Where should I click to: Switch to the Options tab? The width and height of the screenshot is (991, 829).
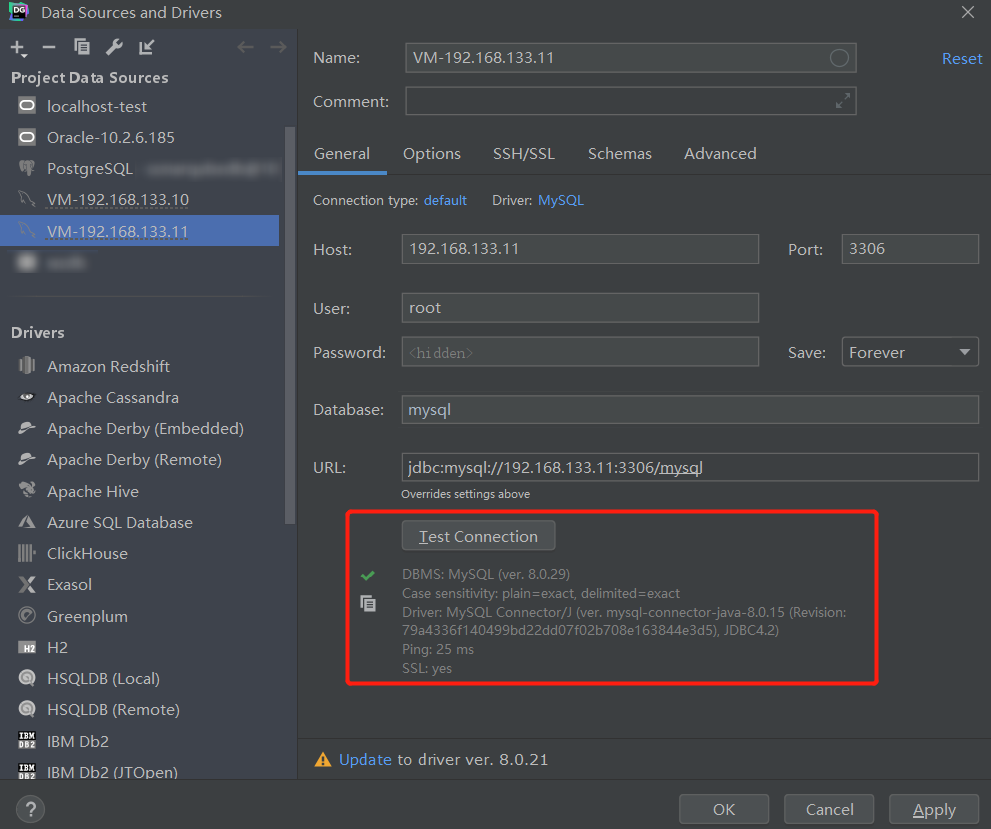coord(432,154)
